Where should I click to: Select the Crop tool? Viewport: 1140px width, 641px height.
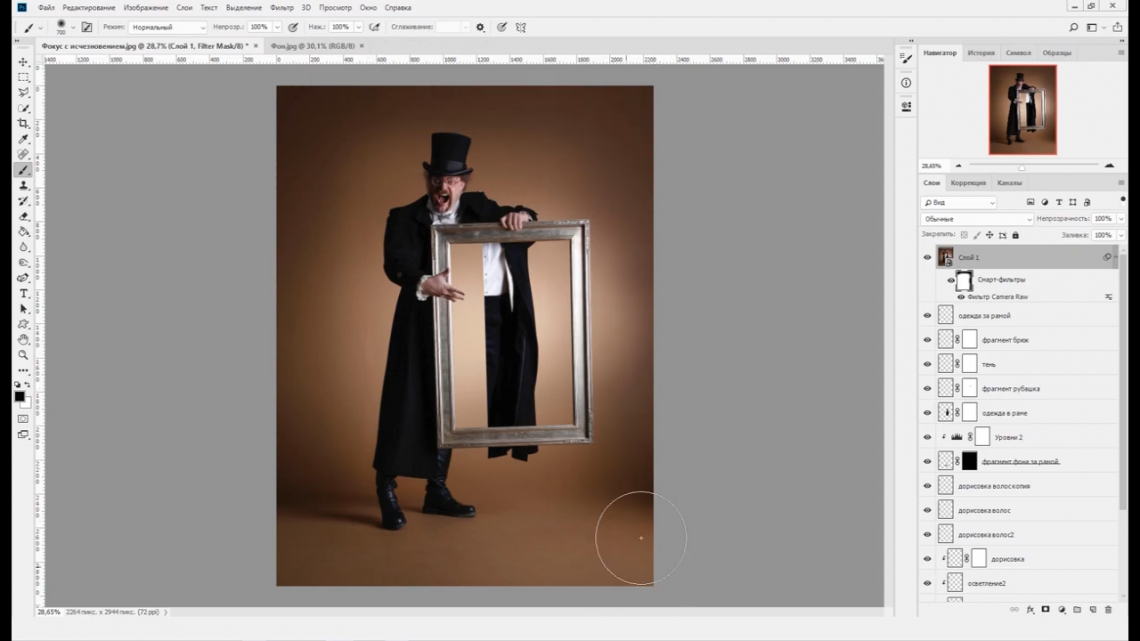[23, 124]
